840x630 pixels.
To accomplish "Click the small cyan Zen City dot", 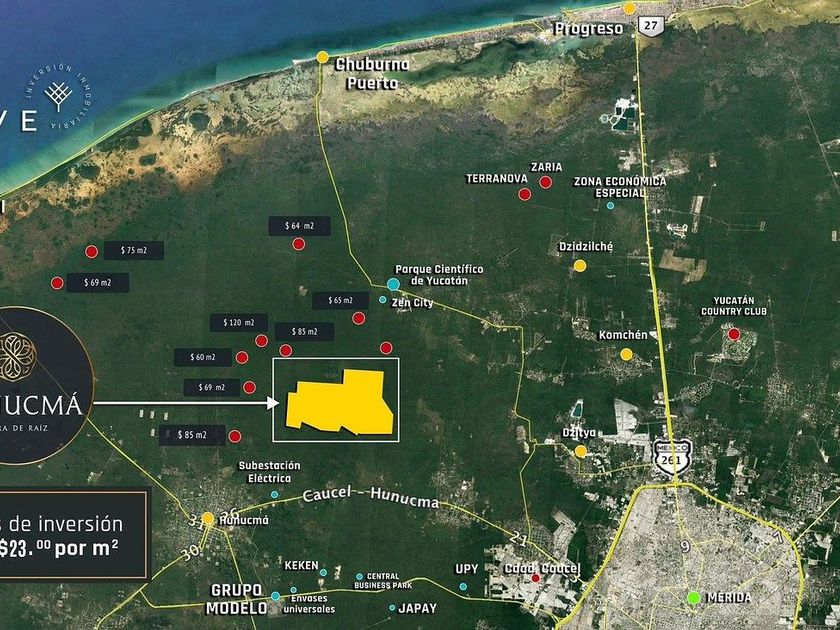I will pos(382,299).
